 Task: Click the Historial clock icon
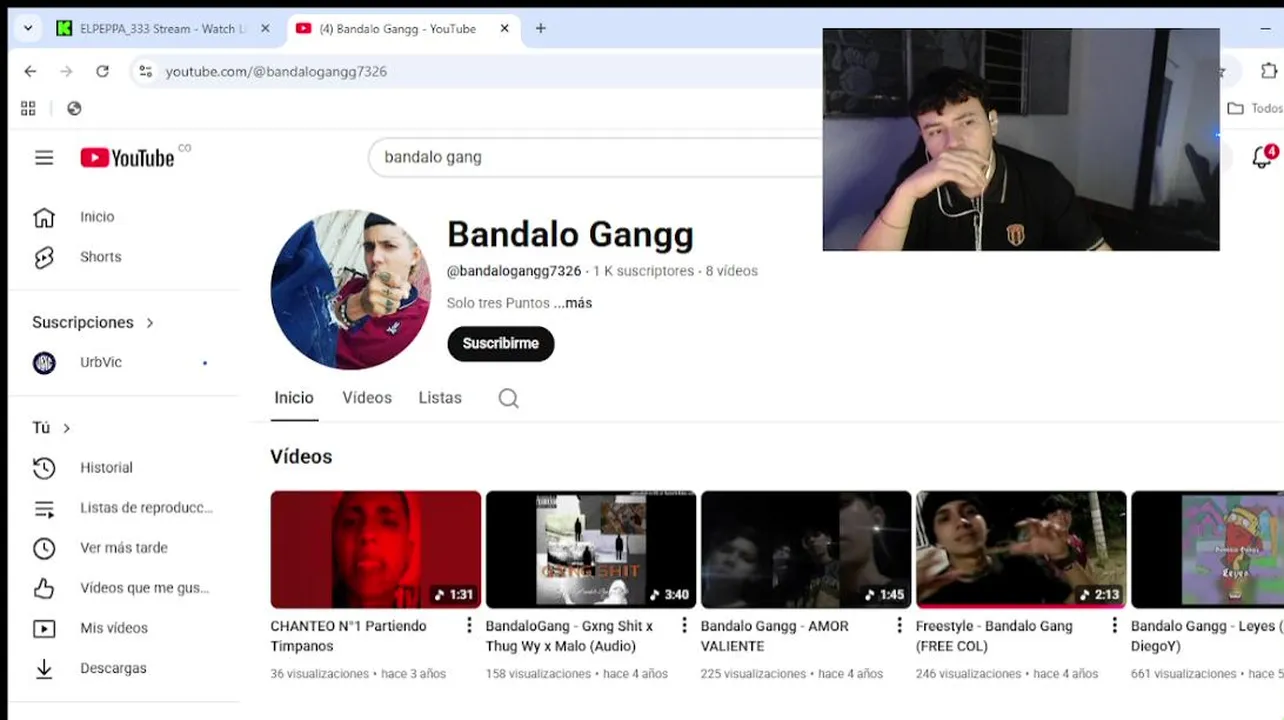point(44,468)
